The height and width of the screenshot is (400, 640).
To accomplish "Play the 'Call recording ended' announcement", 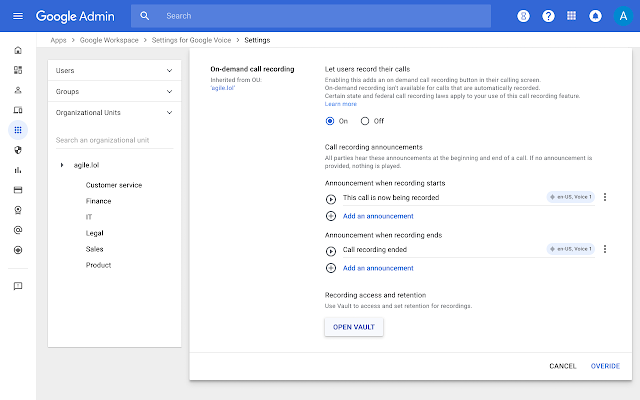I will tap(331, 249).
